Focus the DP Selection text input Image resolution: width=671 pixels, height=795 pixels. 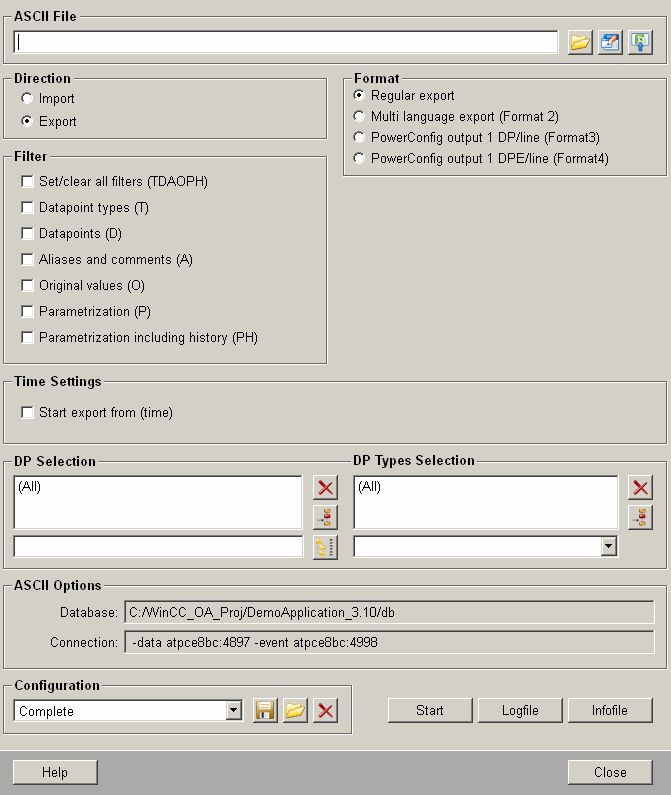pos(158,547)
